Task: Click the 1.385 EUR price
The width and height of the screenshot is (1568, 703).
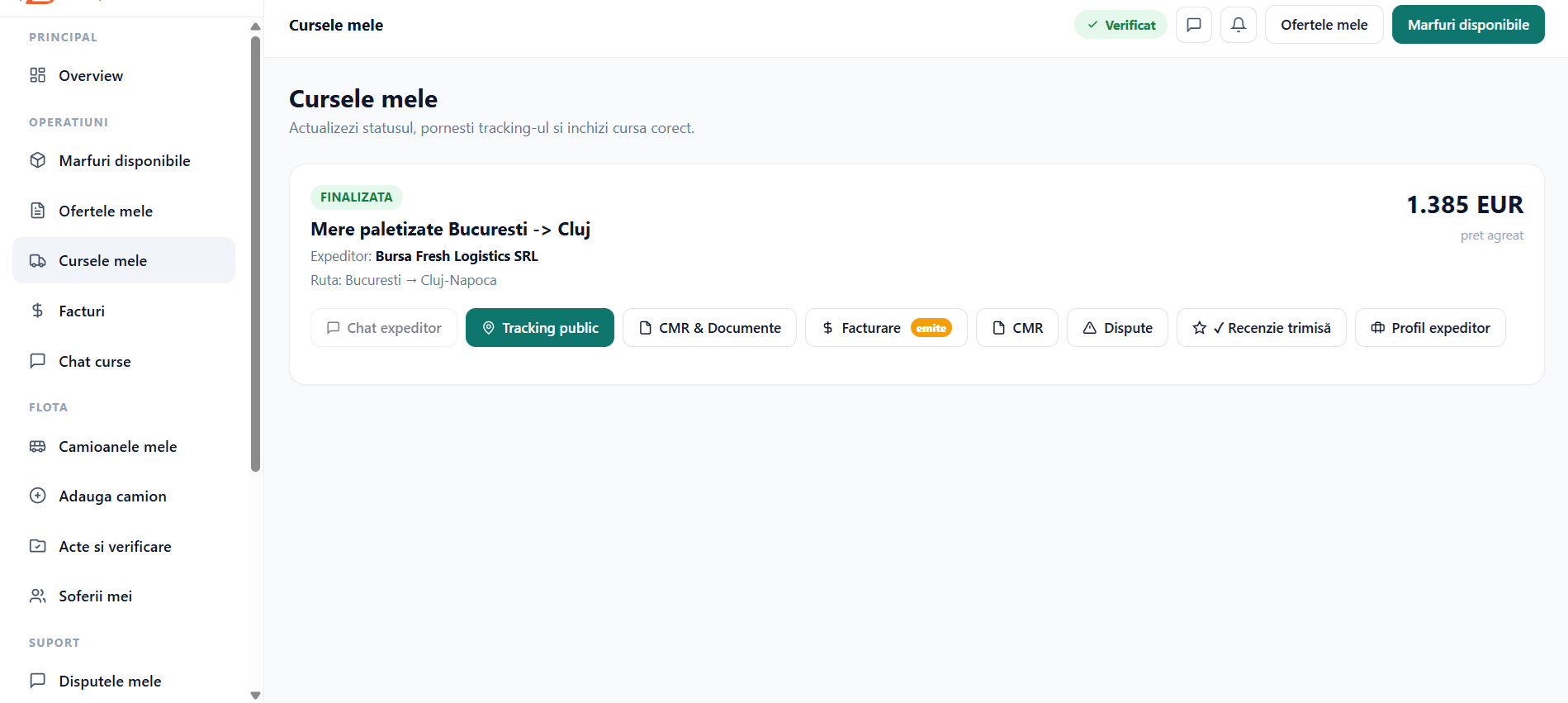Action: 1465,204
